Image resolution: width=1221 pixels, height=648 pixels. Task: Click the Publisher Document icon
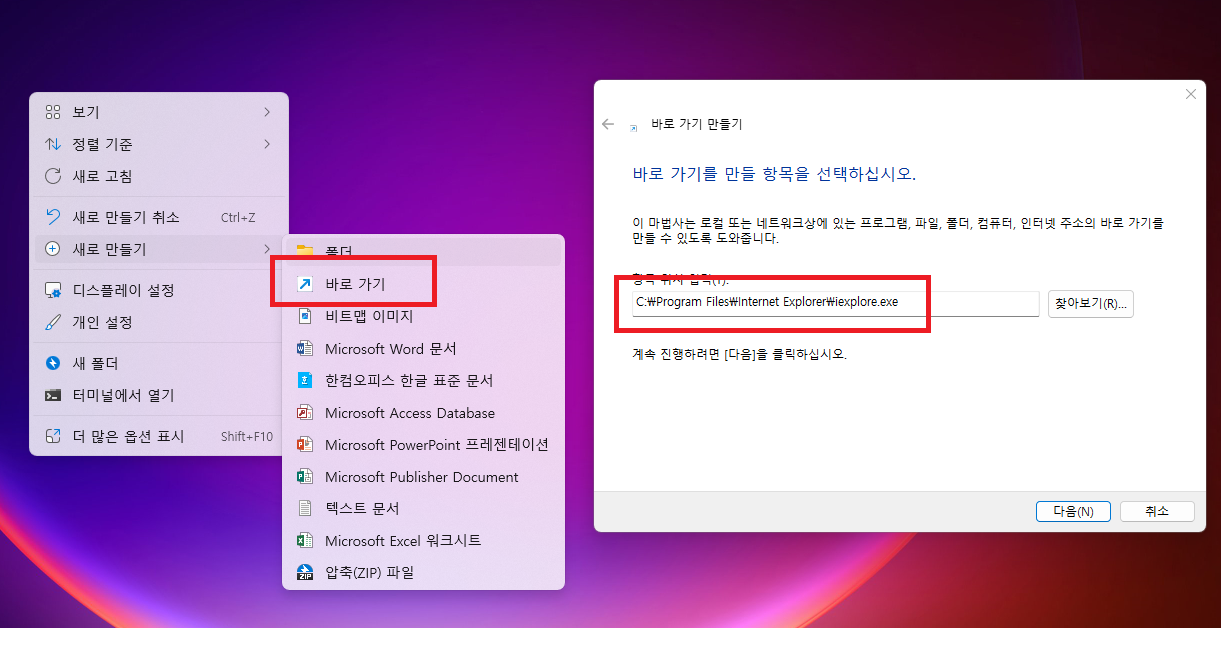tap(305, 476)
